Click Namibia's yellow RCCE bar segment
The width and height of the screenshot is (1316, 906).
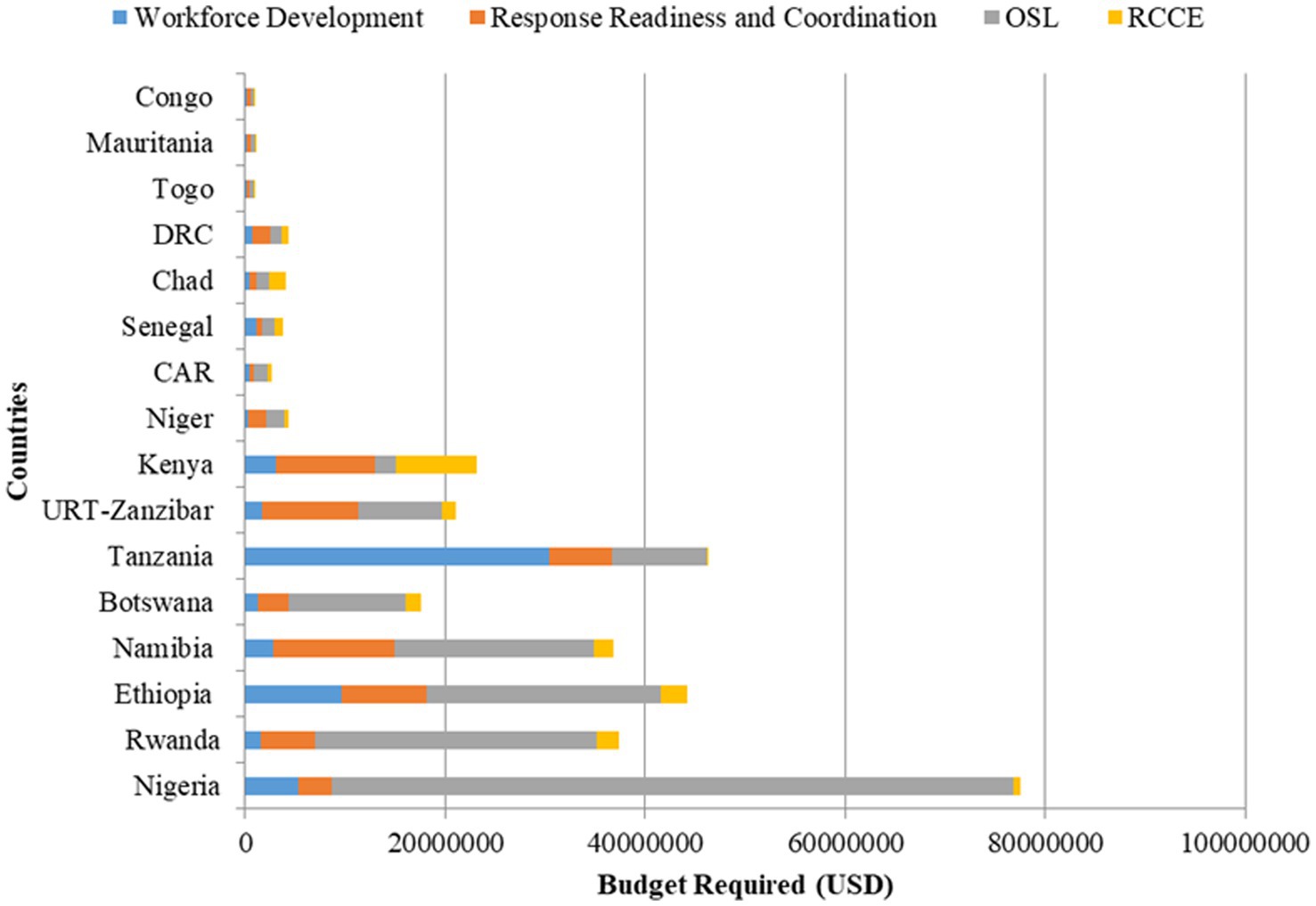604,648
